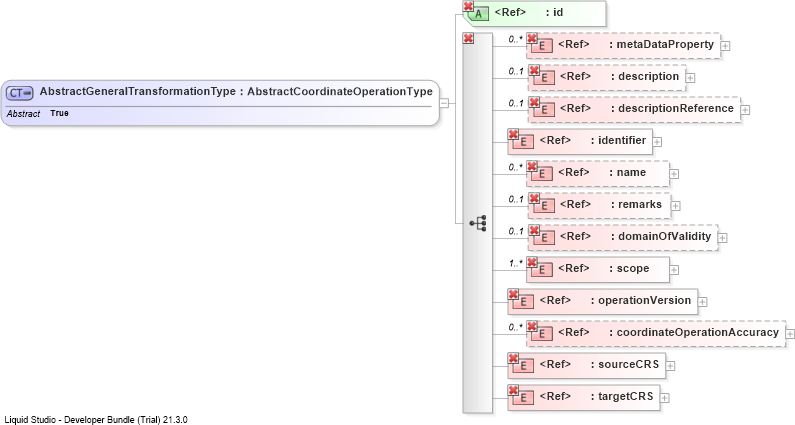
Task: Click the element icon of operationVersion
Action: click(x=523, y=301)
